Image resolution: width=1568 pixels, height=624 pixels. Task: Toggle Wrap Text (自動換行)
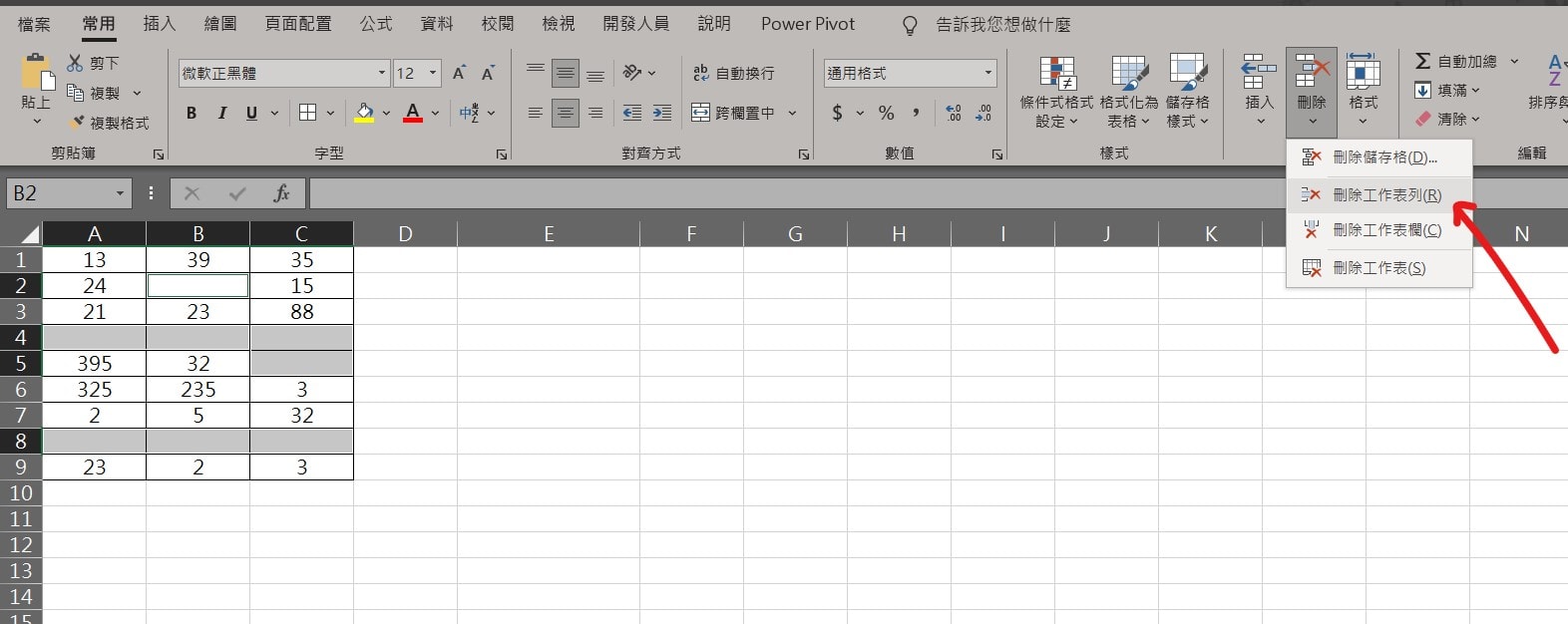[733, 73]
